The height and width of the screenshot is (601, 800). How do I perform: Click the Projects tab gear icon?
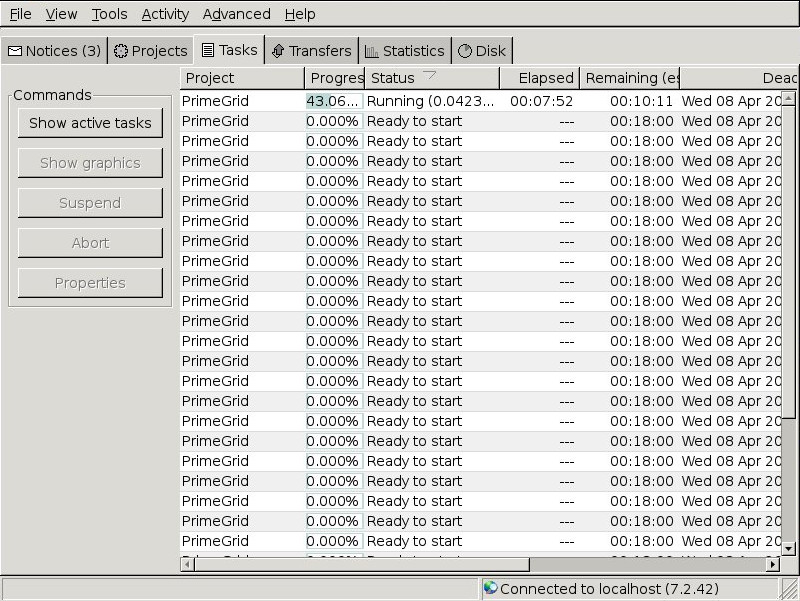click(121, 51)
